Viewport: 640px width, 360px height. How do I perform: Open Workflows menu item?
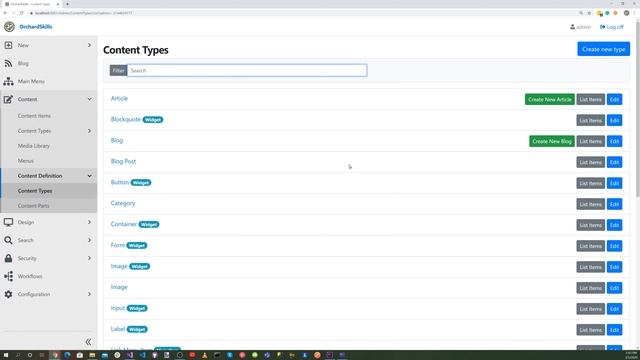pyautogui.click(x=30, y=276)
